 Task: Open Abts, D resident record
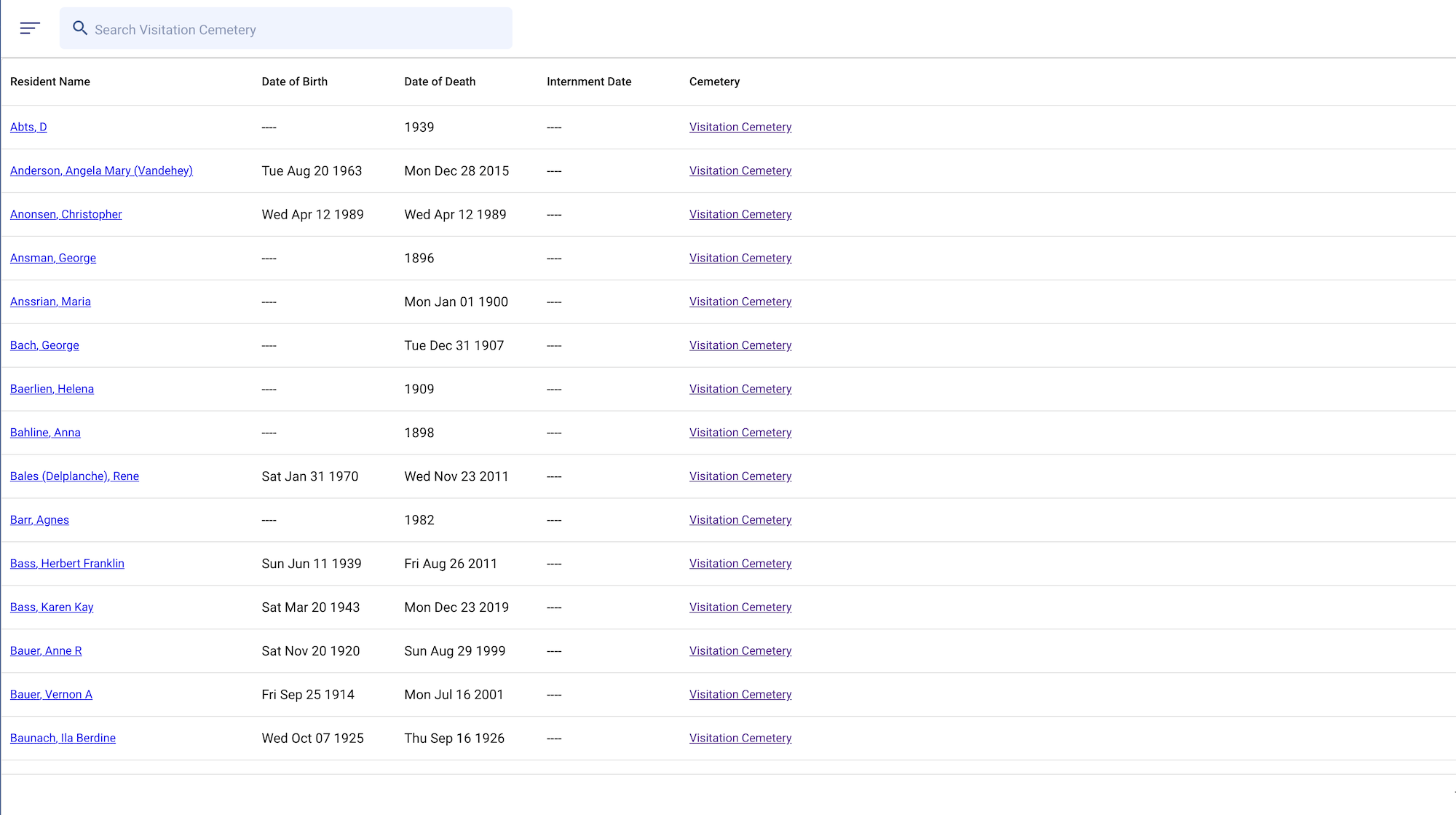[x=28, y=127]
